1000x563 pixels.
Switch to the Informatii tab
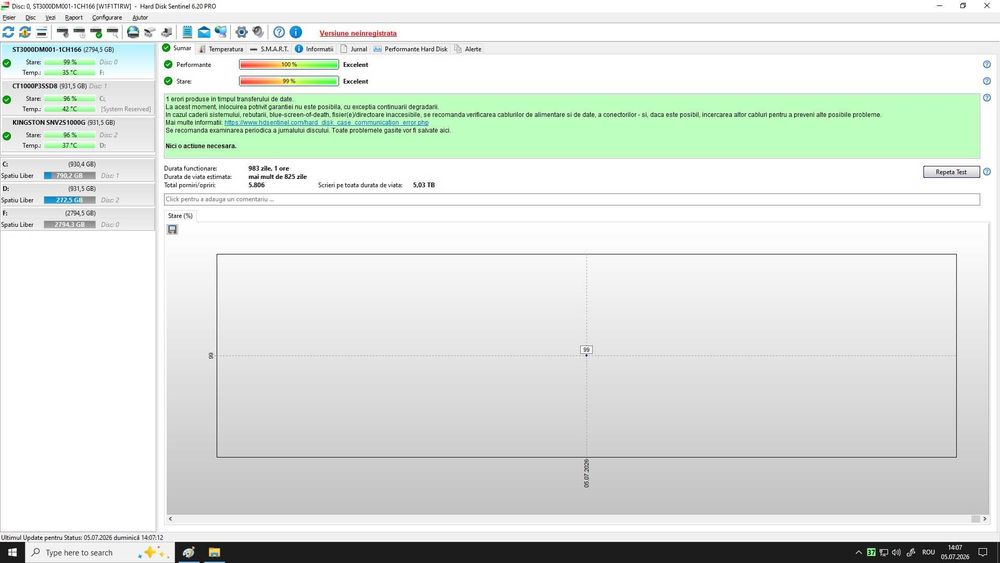314,49
